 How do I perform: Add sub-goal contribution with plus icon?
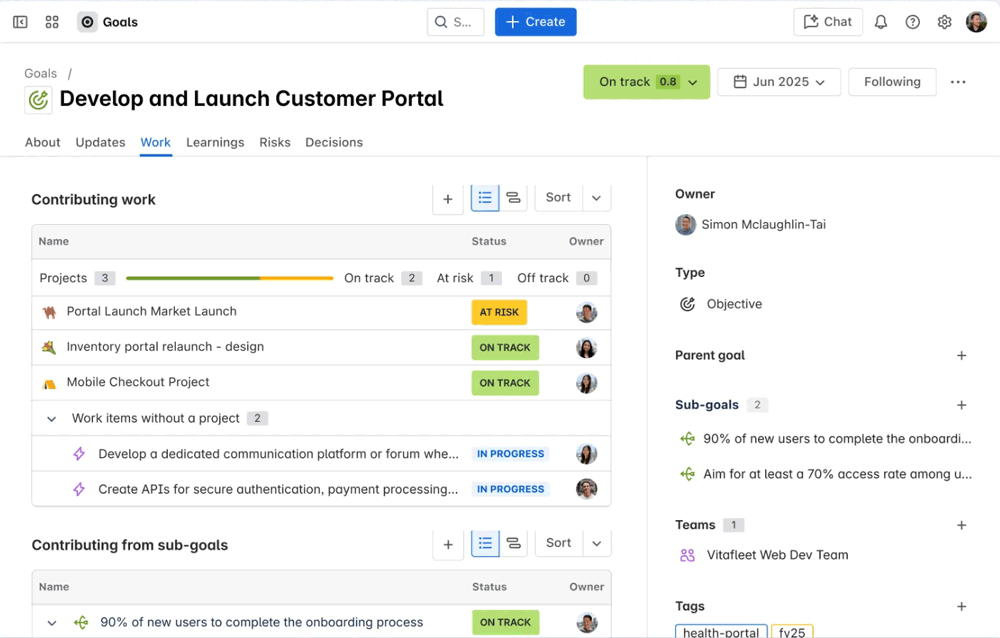pos(448,544)
